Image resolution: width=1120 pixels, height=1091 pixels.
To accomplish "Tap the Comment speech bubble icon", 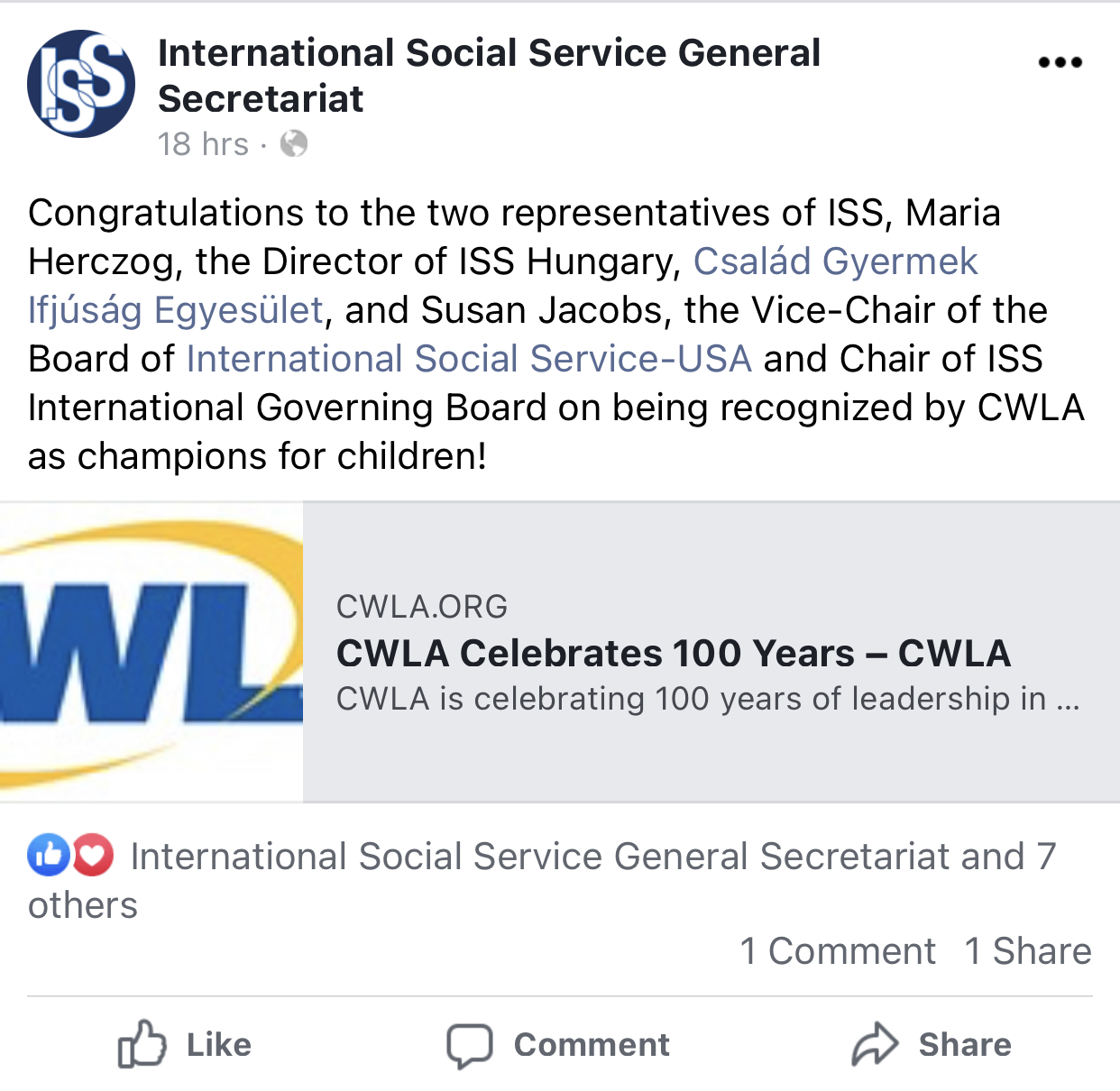I will 470,1045.
